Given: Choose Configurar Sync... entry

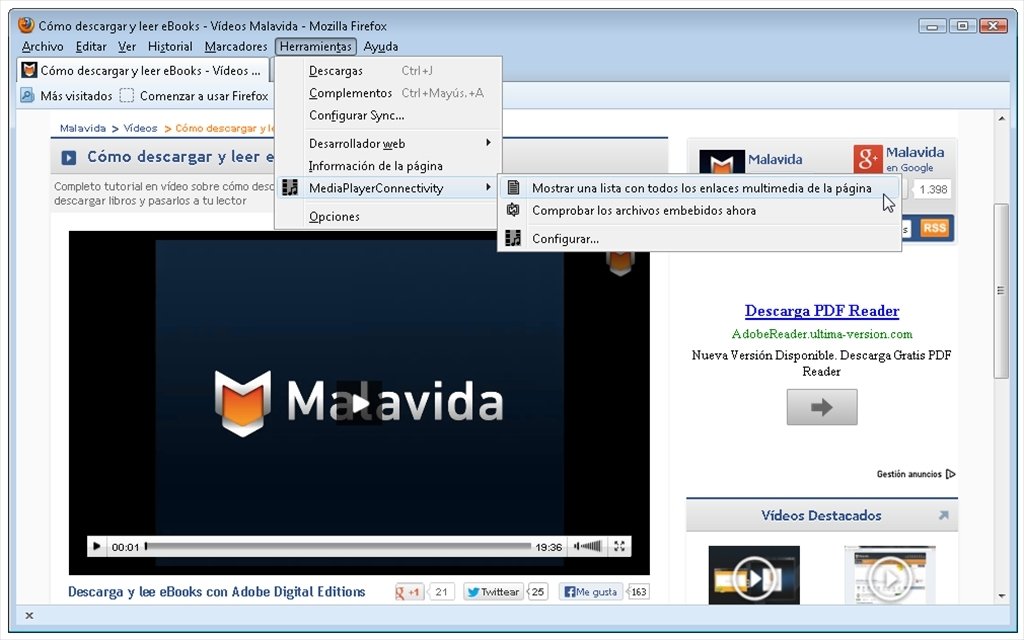Looking at the screenshot, I should click(389, 115).
